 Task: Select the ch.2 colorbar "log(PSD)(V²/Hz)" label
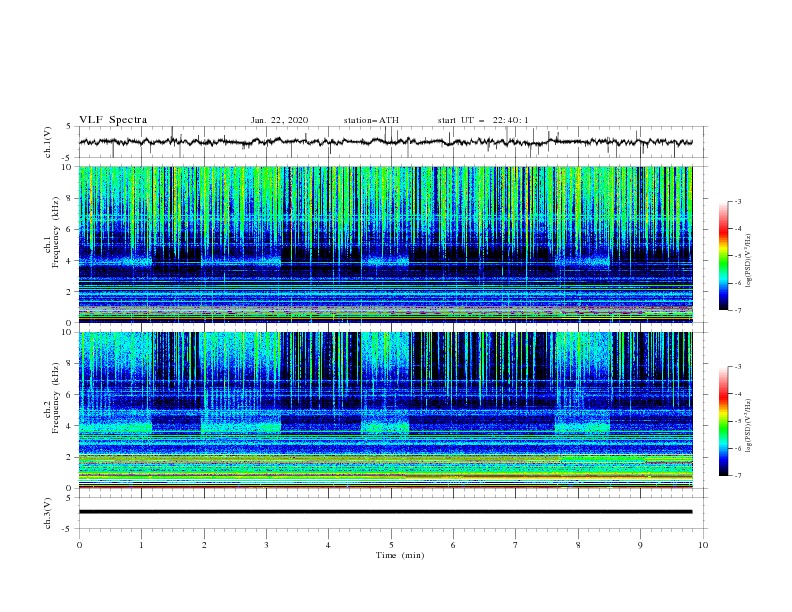[x=748, y=426]
